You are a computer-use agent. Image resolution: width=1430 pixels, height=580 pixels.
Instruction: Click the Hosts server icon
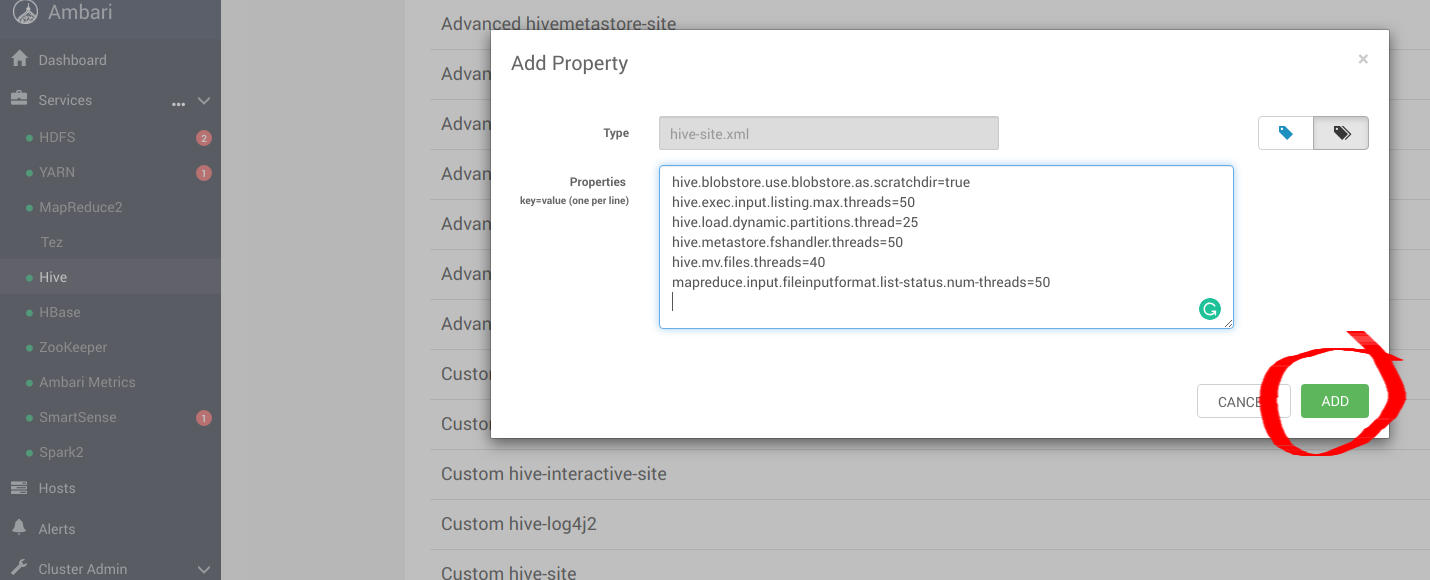[19, 488]
